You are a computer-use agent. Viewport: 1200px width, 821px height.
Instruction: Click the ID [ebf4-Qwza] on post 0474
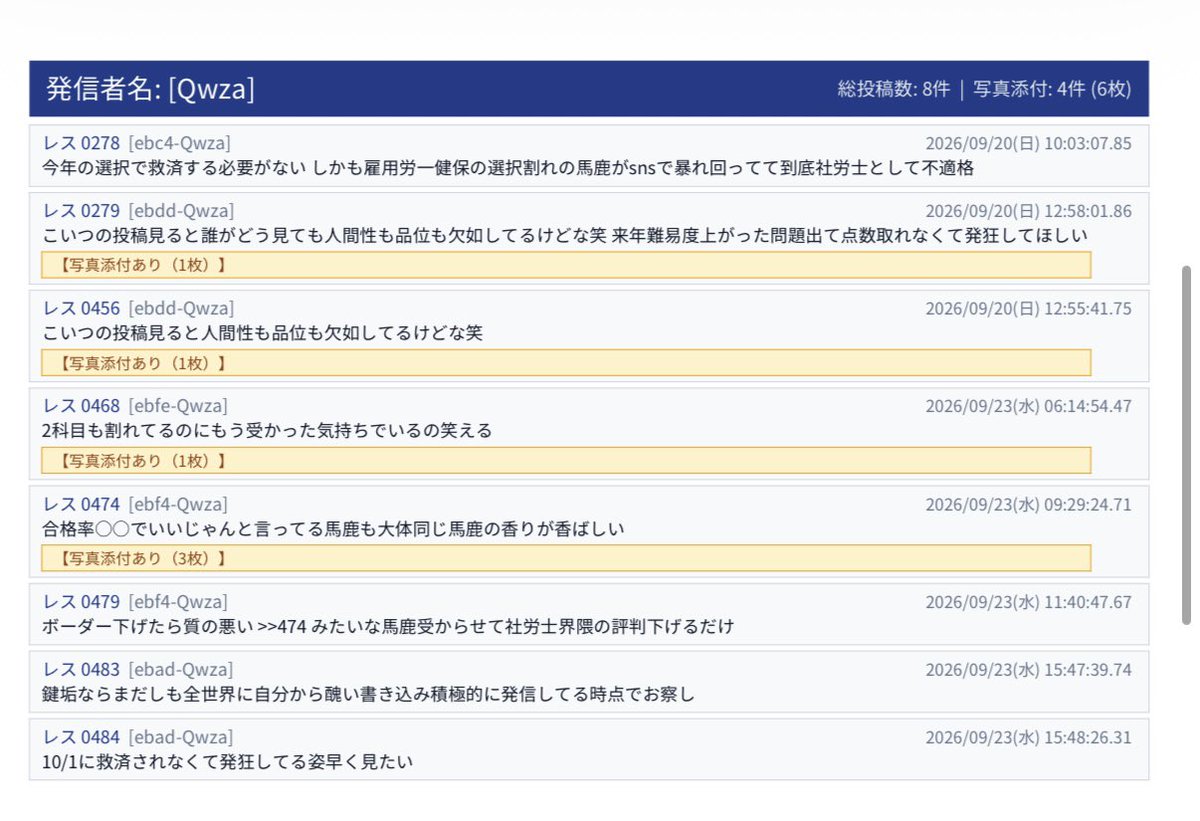[x=178, y=504]
